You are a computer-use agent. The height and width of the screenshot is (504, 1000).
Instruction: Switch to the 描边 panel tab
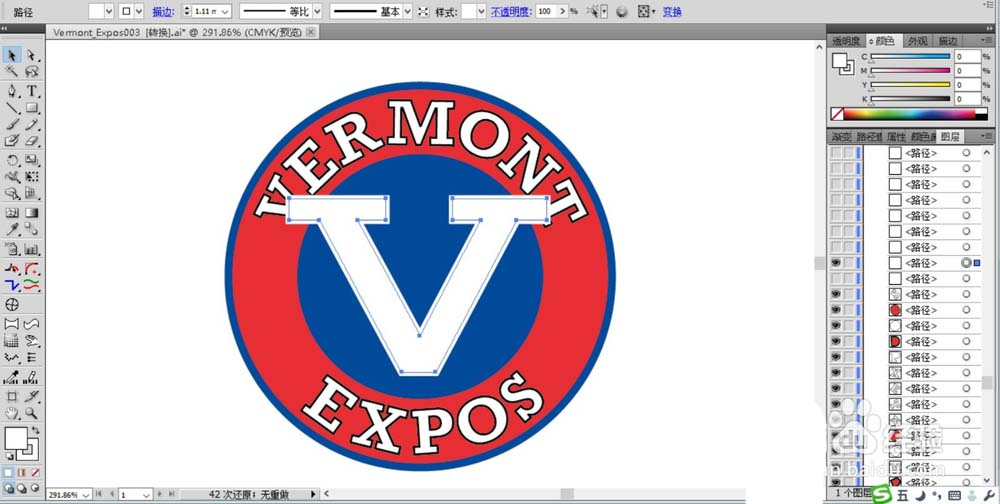[948, 41]
